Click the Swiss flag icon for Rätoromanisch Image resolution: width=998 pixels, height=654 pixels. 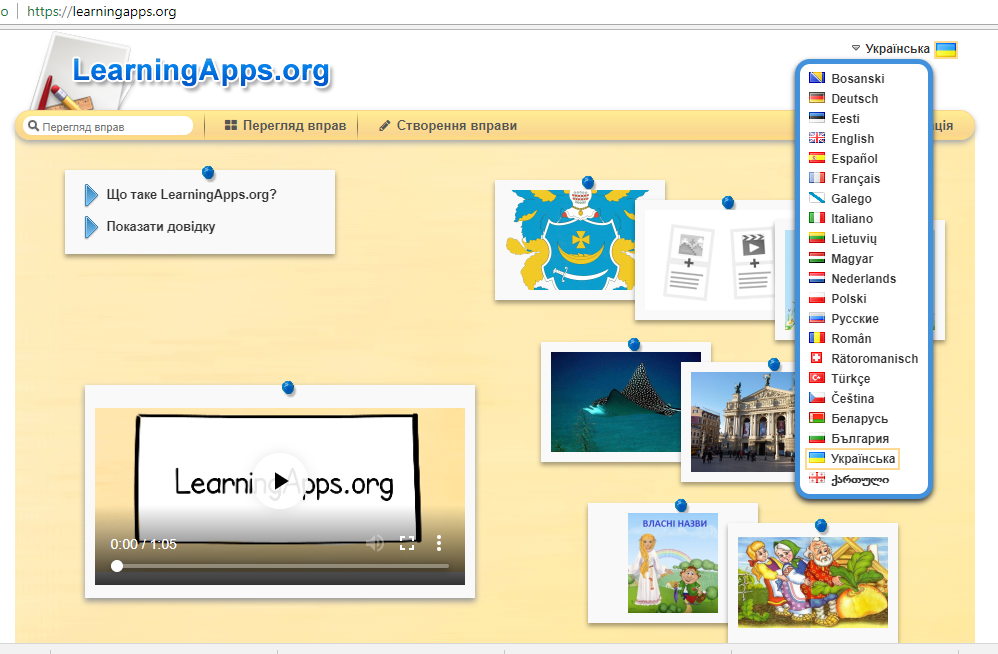click(x=817, y=358)
